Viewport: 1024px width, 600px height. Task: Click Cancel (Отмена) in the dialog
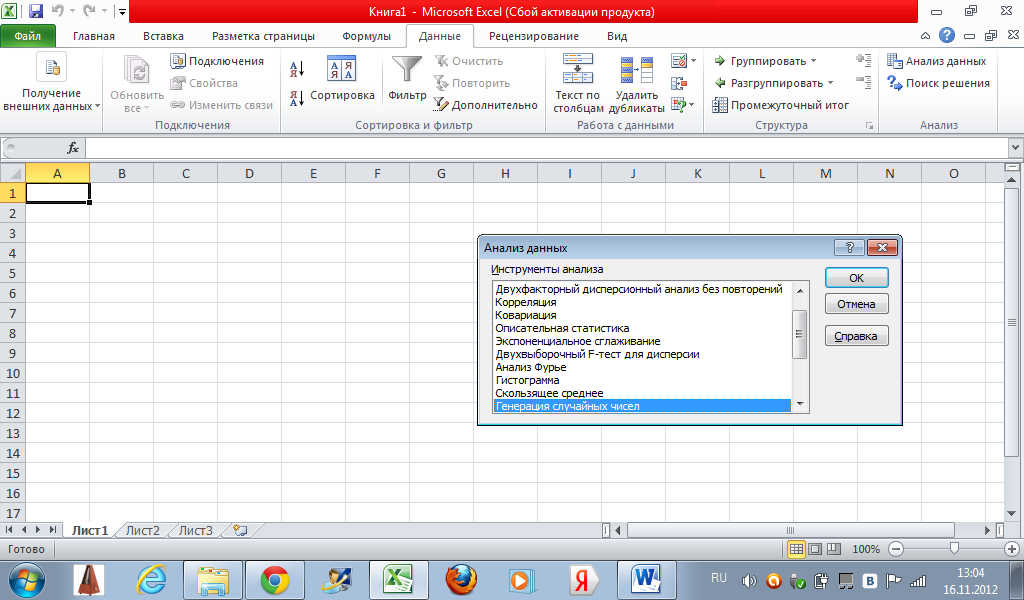point(856,304)
